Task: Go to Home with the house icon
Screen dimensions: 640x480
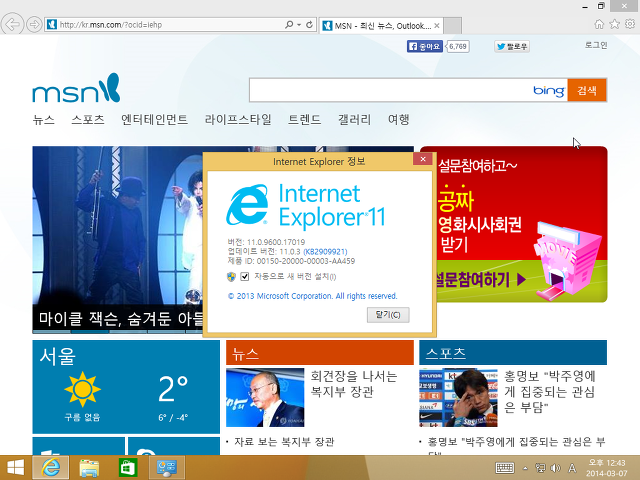Action: point(599,24)
